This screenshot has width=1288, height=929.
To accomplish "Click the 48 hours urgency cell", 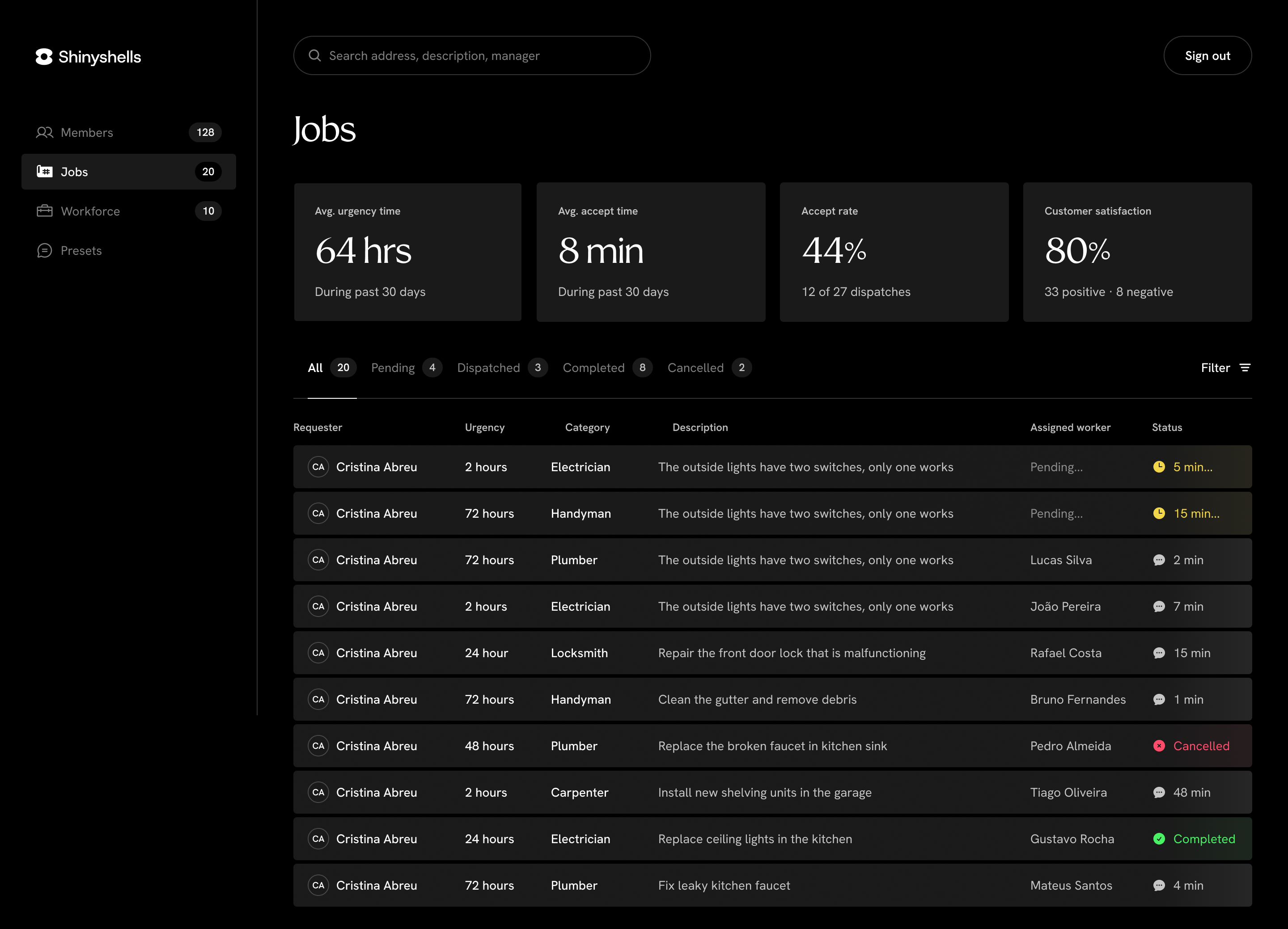I will pos(489,746).
